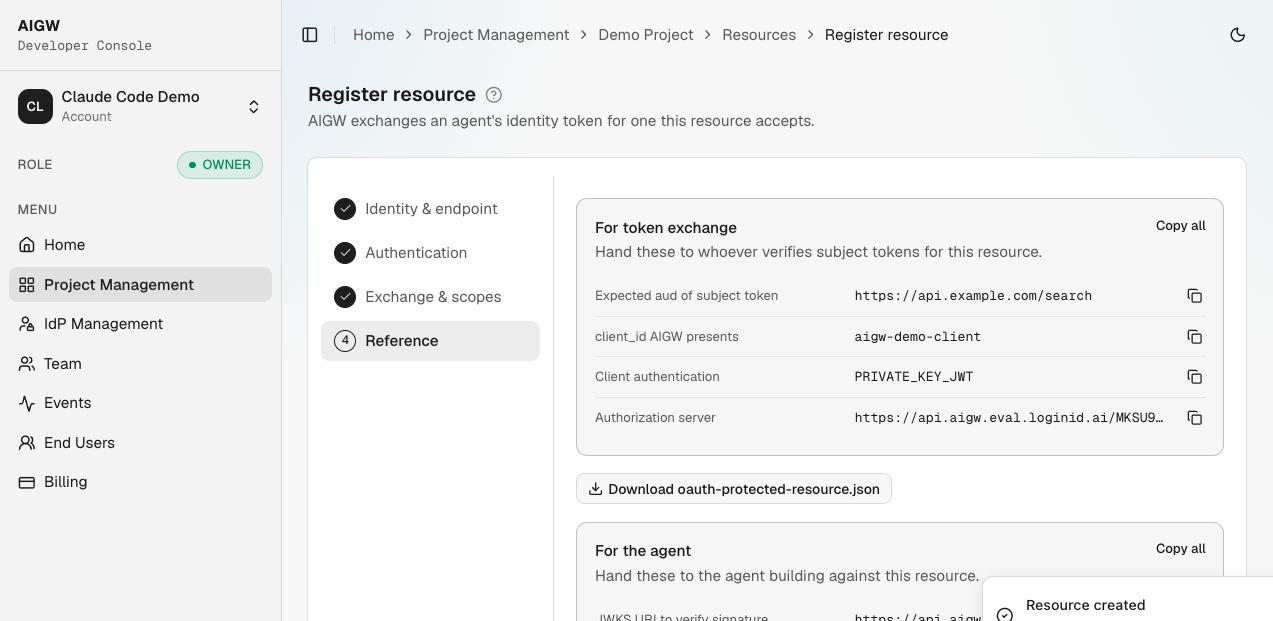Copy the Authorization server URL
The width and height of the screenshot is (1273, 621).
pyautogui.click(x=1194, y=418)
